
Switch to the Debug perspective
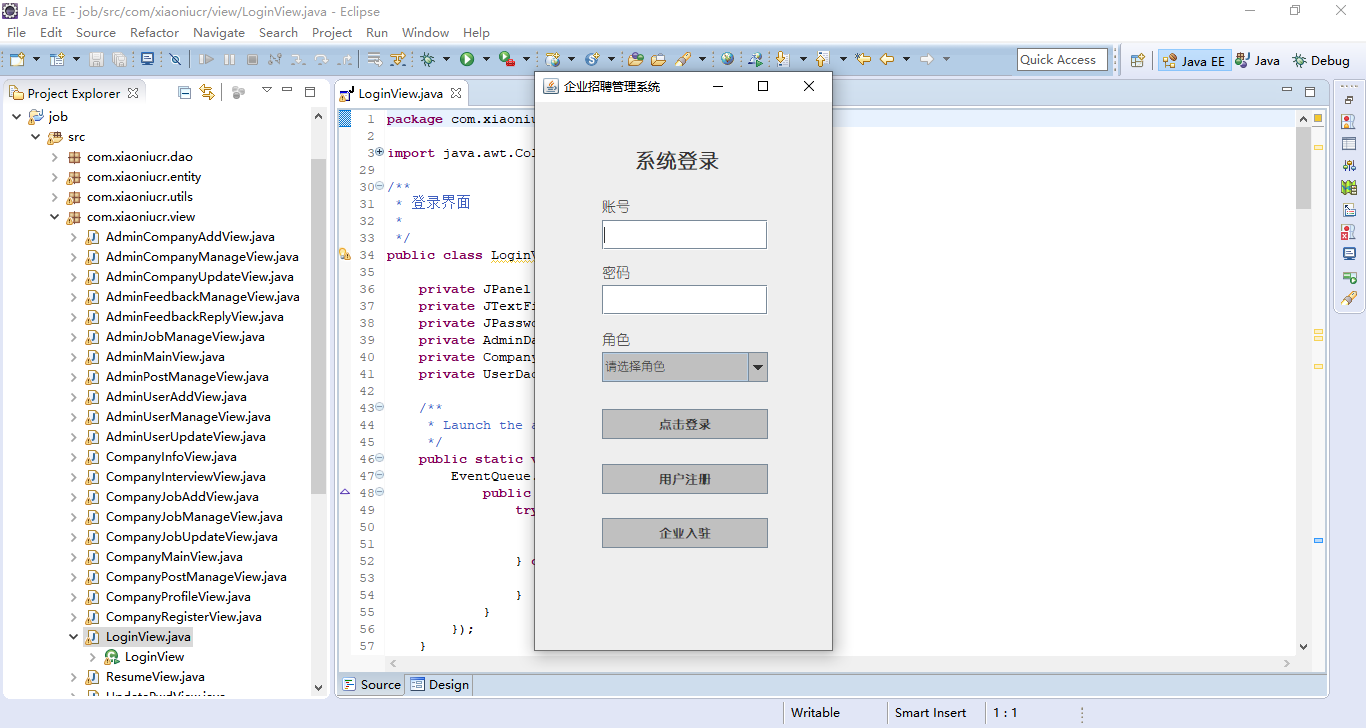(x=1320, y=60)
